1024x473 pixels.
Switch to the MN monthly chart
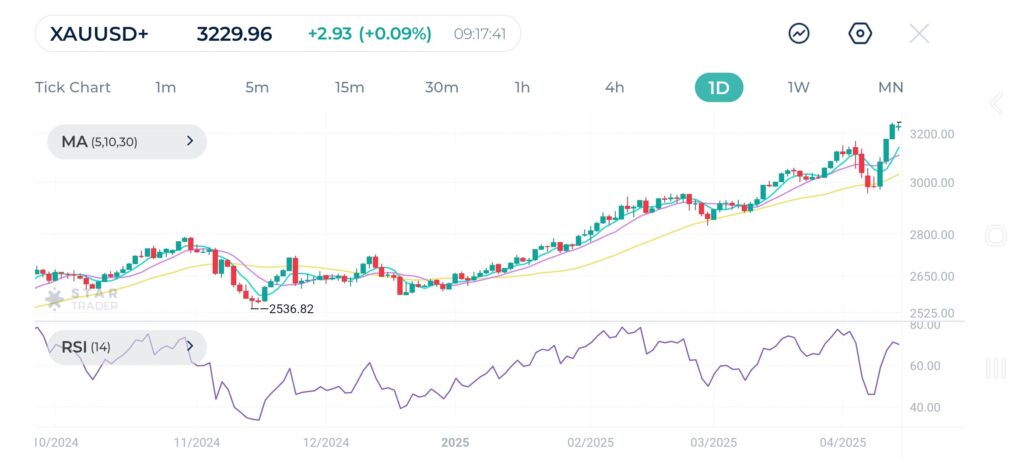point(890,88)
